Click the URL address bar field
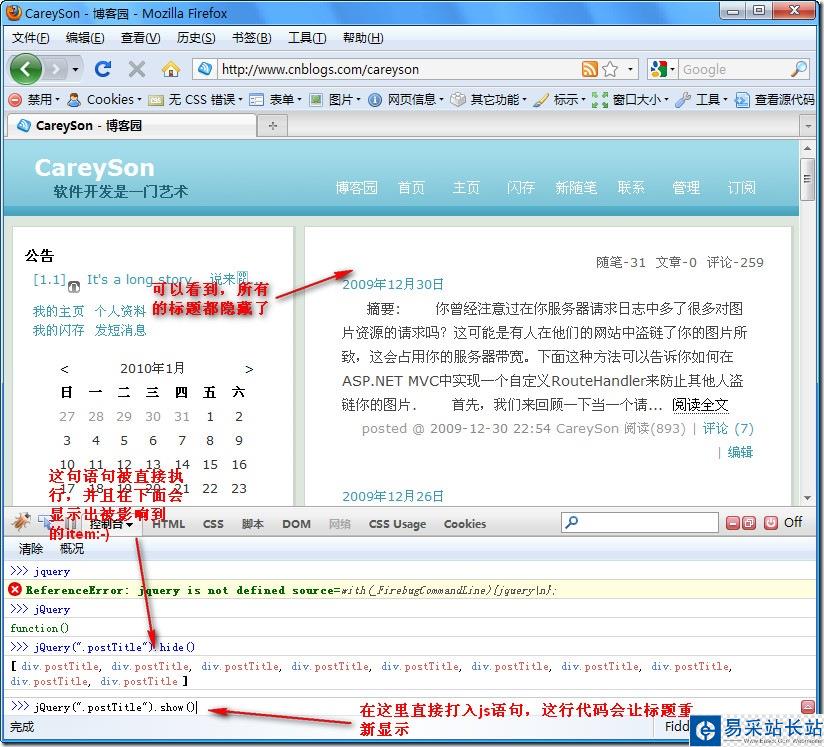The width and height of the screenshot is (824, 747). click(397, 69)
